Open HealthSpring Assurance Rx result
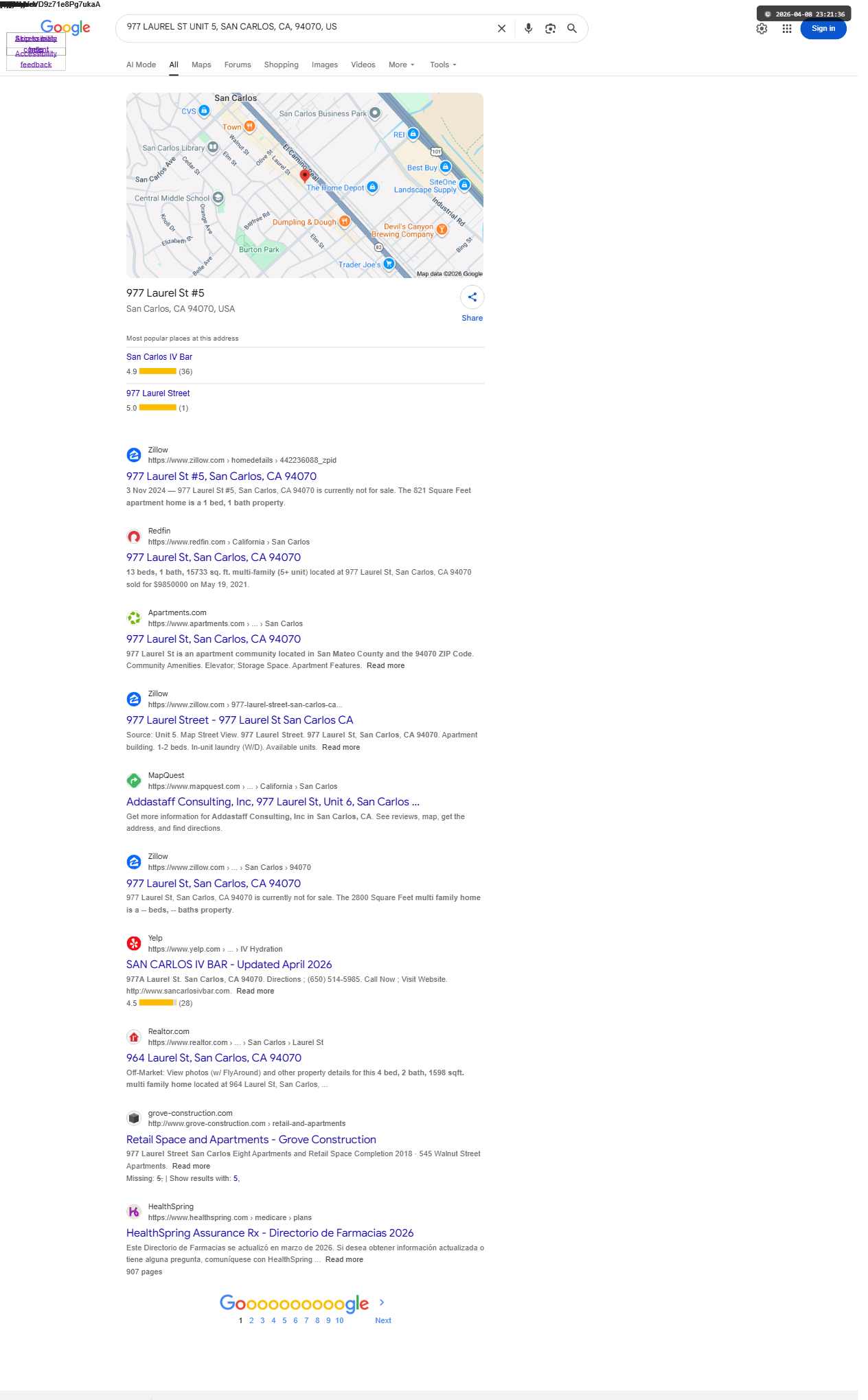 [x=270, y=1232]
